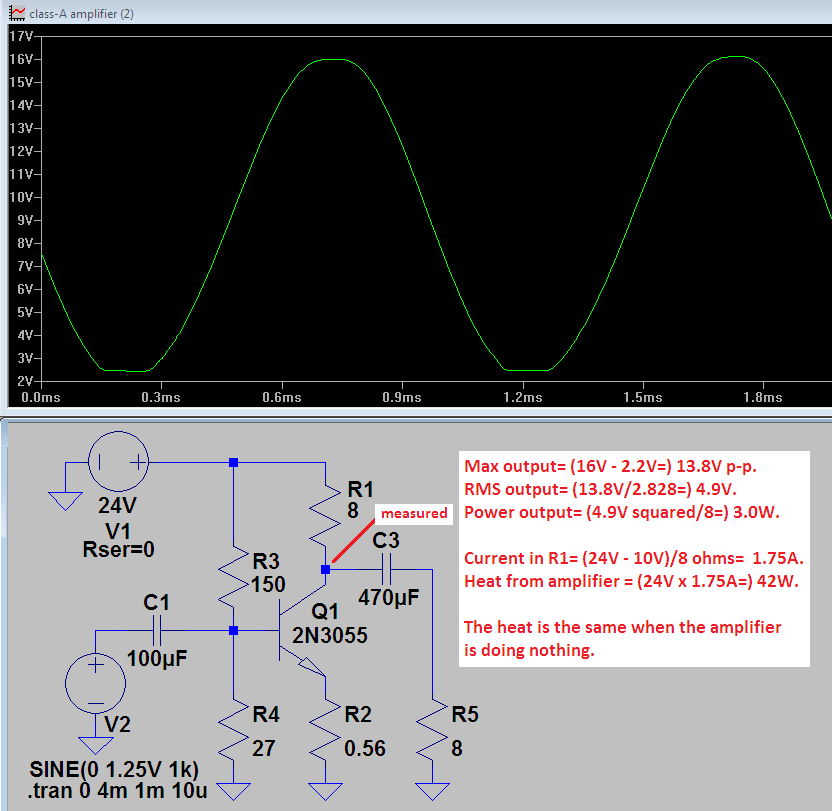Click the 10V label on vertical axis
The image size is (832, 811).
[21, 197]
